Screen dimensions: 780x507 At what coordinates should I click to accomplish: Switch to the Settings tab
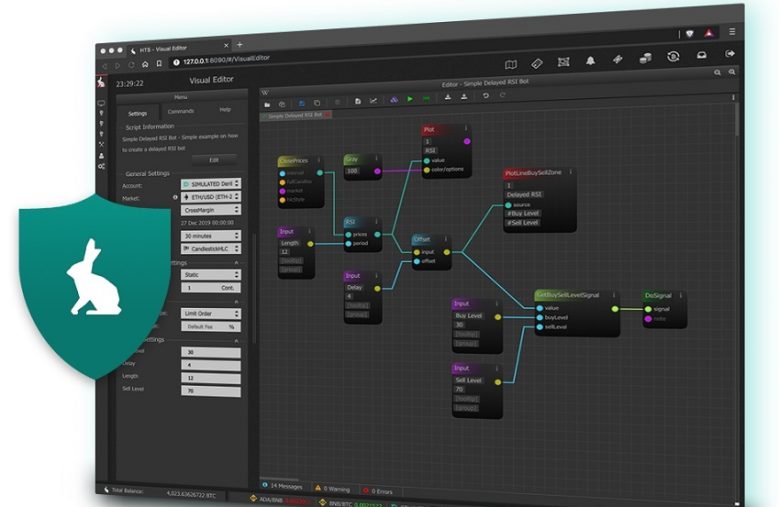[x=138, y=113]
